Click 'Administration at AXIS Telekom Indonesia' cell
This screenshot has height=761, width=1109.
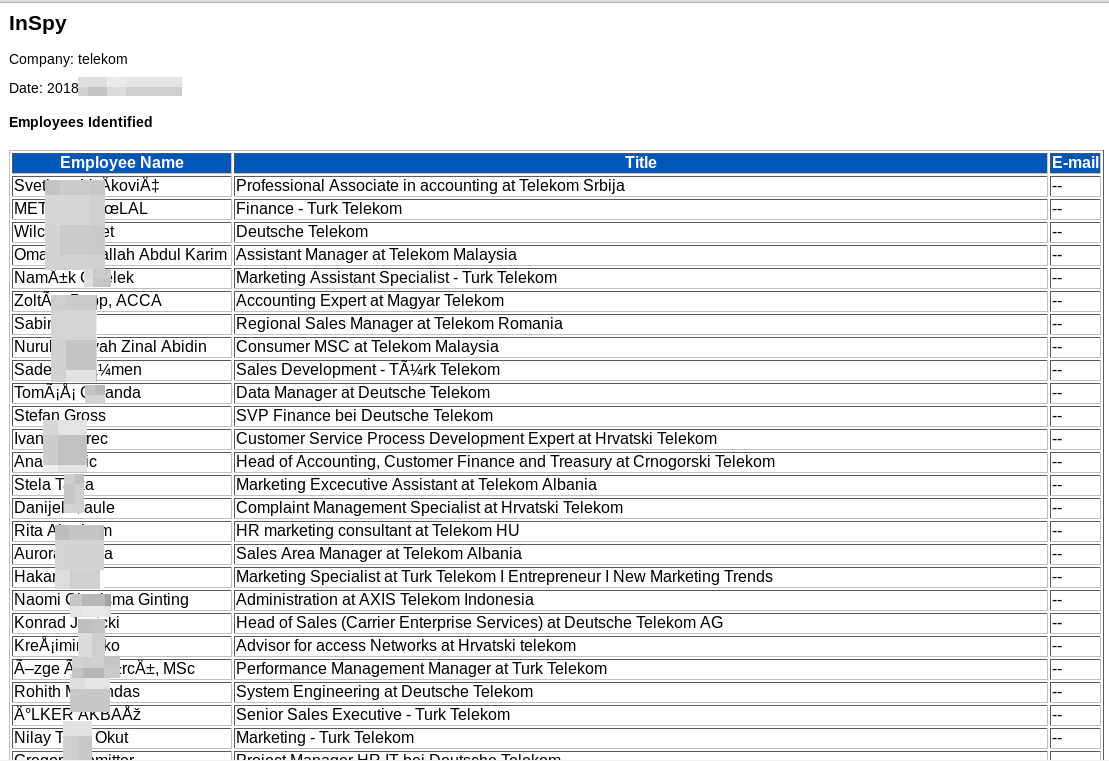(x=384, y=600)
